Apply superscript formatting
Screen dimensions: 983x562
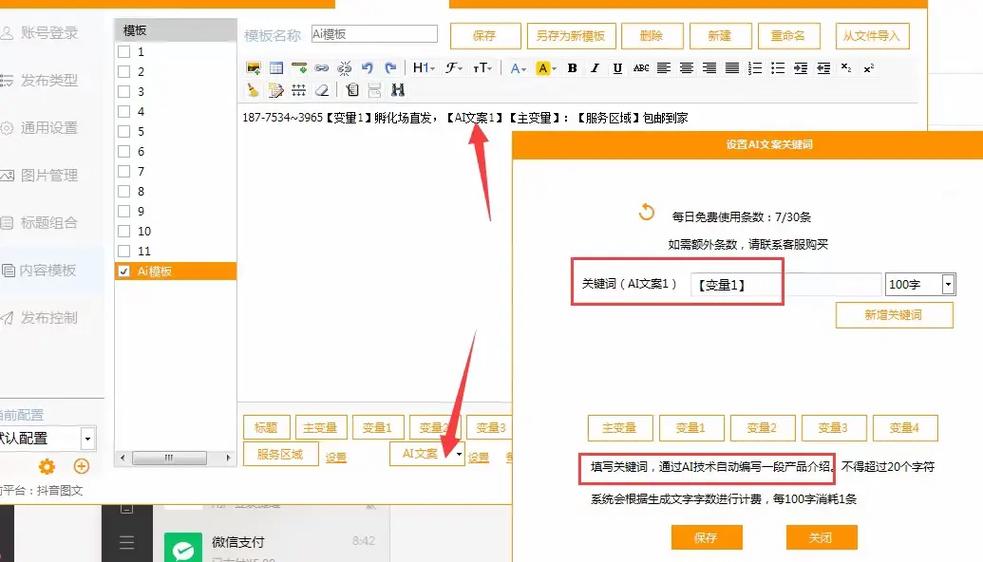point(868,68)
